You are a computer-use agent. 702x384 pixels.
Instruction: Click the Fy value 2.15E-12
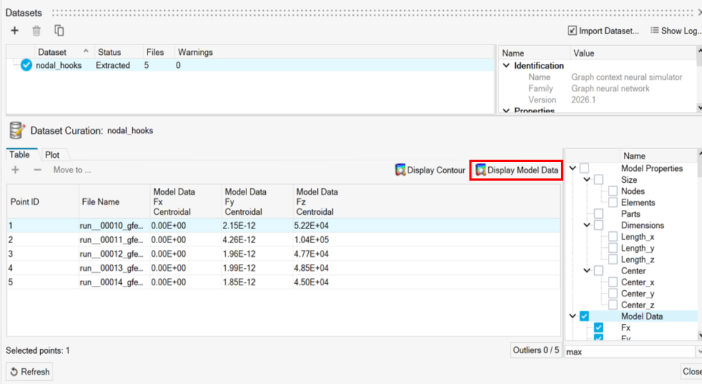239,226
